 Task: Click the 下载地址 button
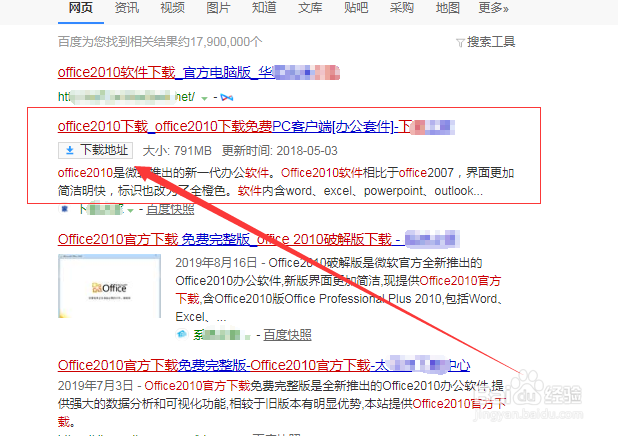95,150
